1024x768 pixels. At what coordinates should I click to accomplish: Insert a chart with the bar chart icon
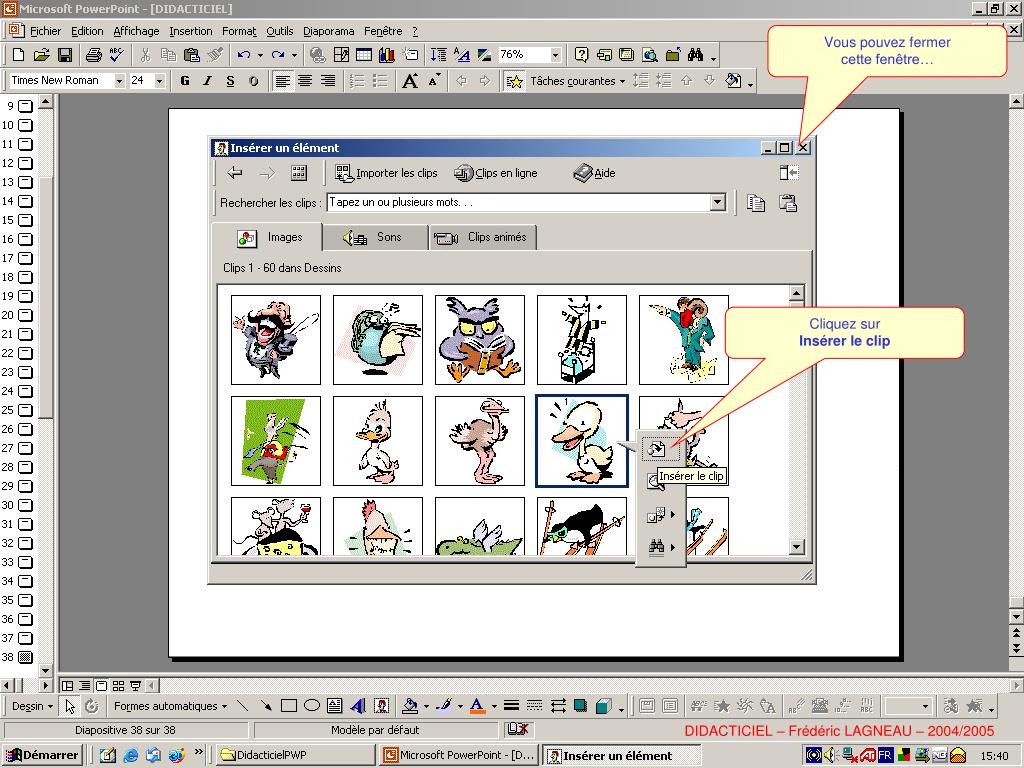coord(387,55)
